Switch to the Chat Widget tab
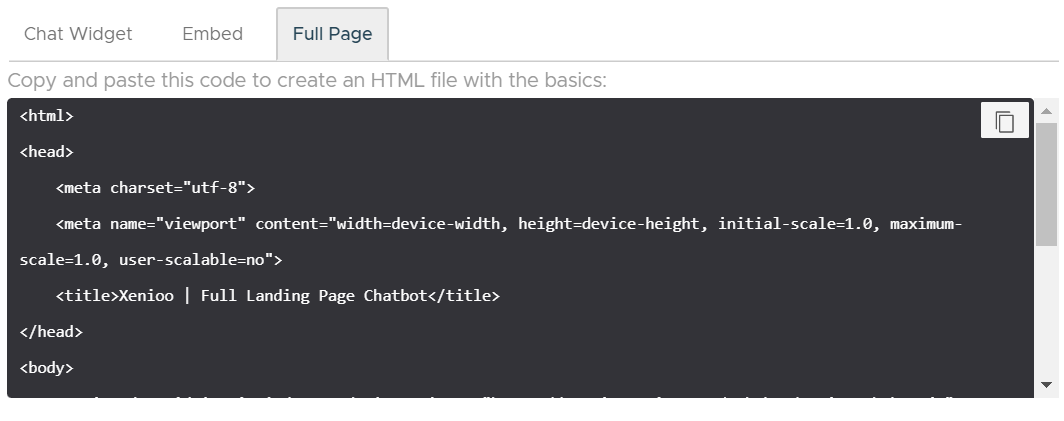1064x421 pixels. 78,34
